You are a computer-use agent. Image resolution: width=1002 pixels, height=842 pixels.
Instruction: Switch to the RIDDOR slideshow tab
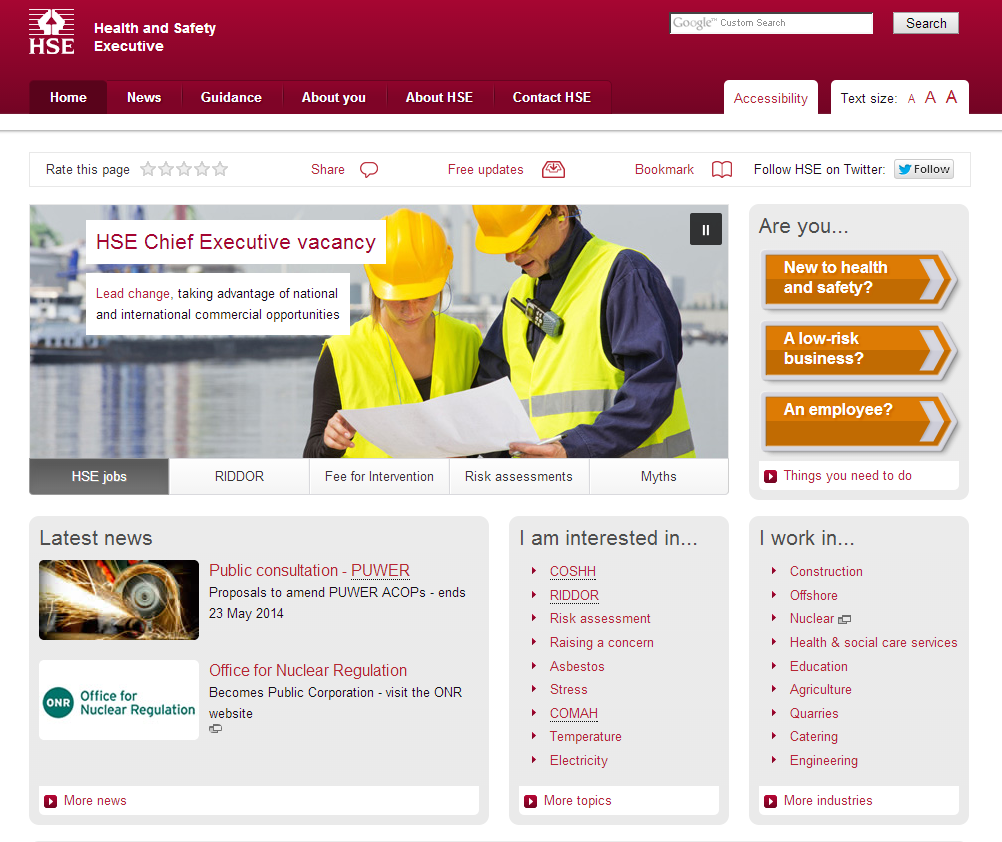point(239,477)
